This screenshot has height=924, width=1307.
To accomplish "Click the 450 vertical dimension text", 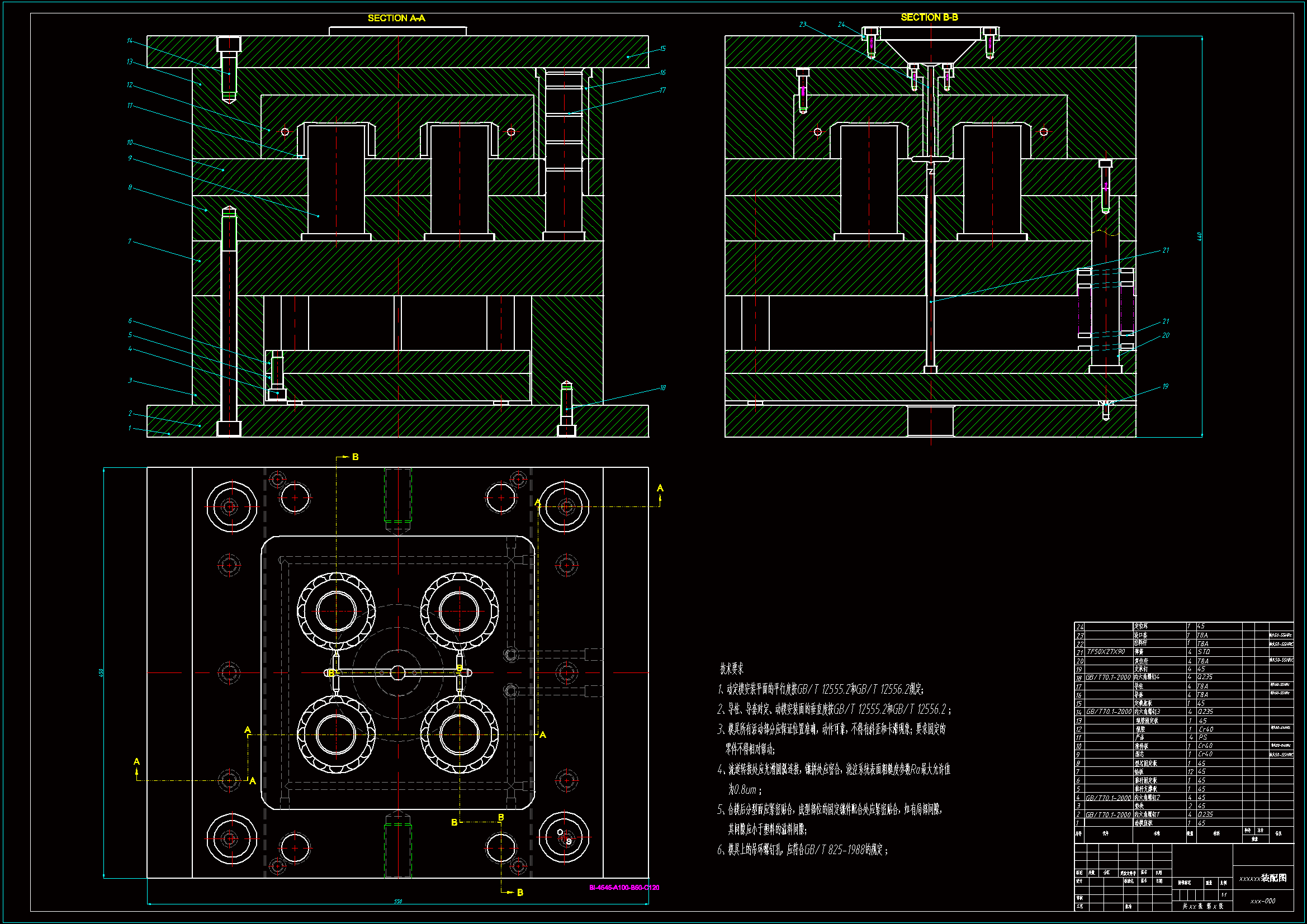I will 101,672.
